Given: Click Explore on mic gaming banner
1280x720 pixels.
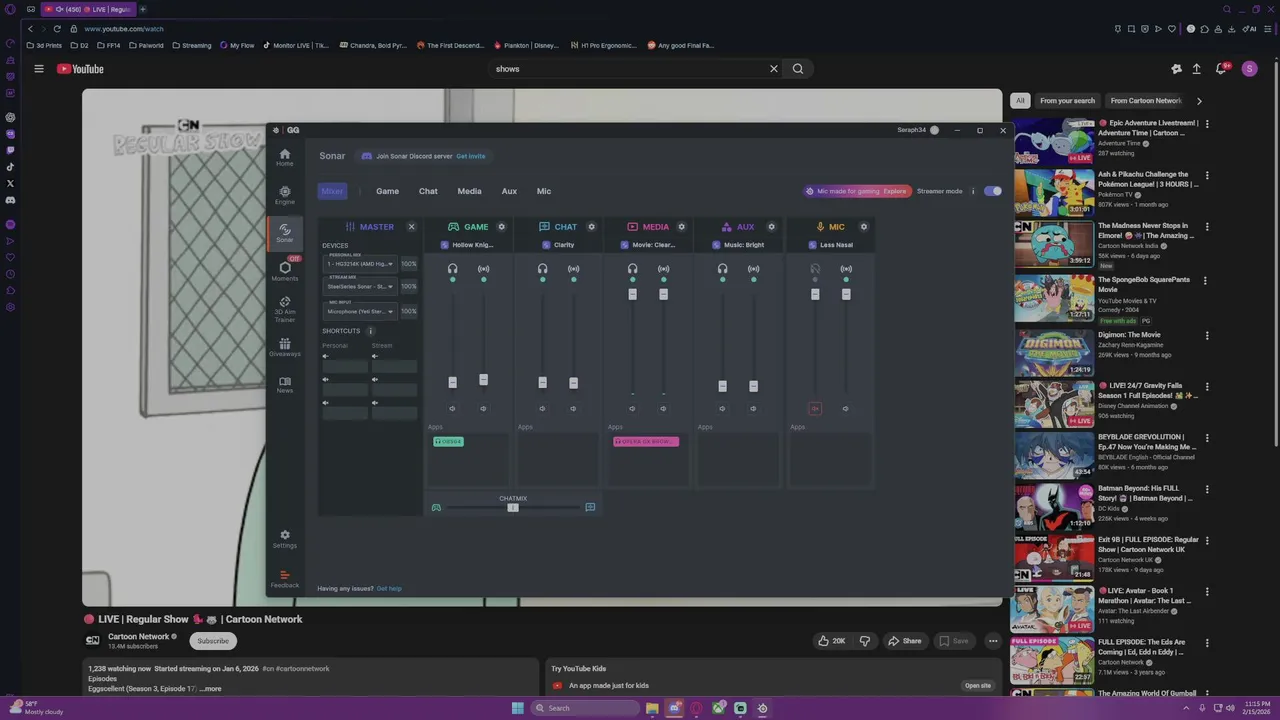Looking at the screenshot, I should 895,191.
